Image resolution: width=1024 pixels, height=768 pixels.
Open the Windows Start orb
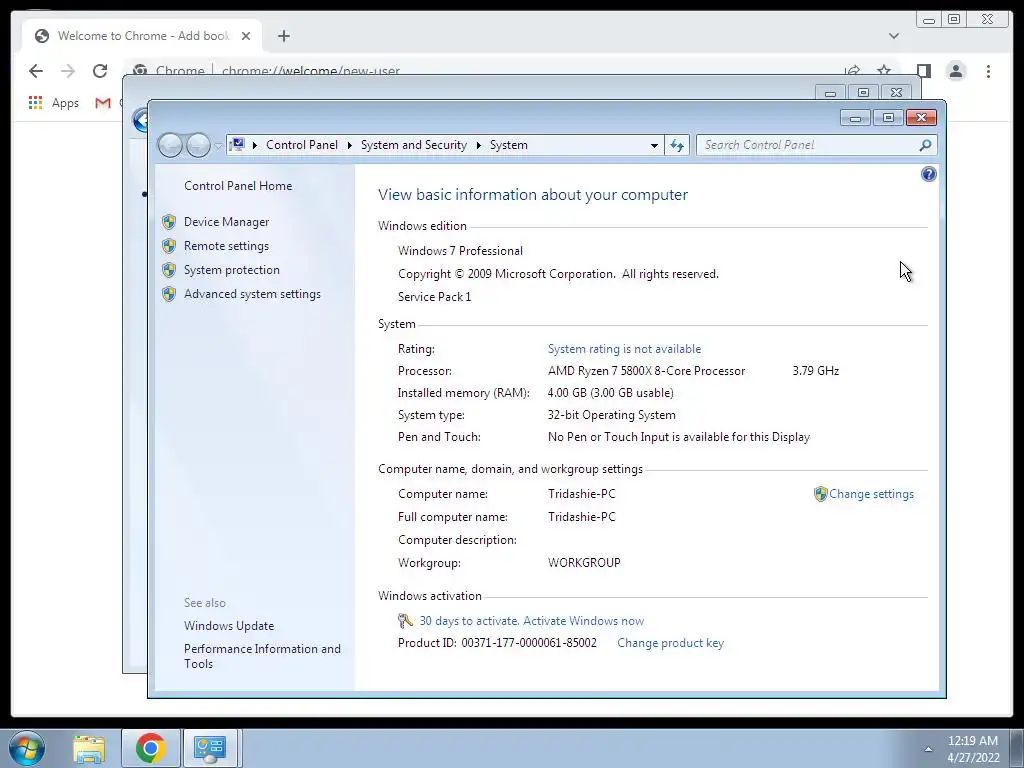pos(27,748)
